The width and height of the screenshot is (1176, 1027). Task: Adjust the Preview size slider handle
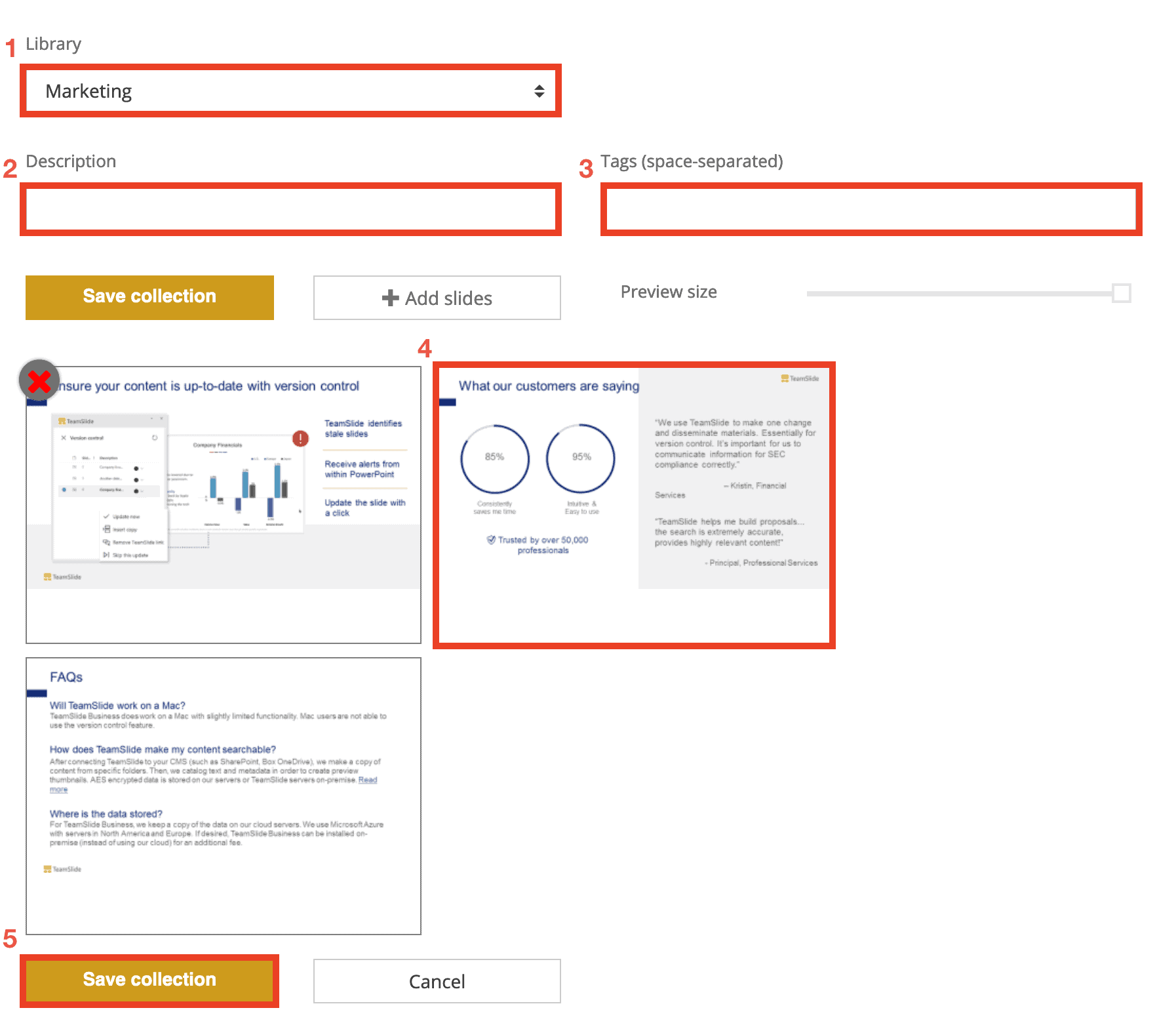[x=1121, y=292]
